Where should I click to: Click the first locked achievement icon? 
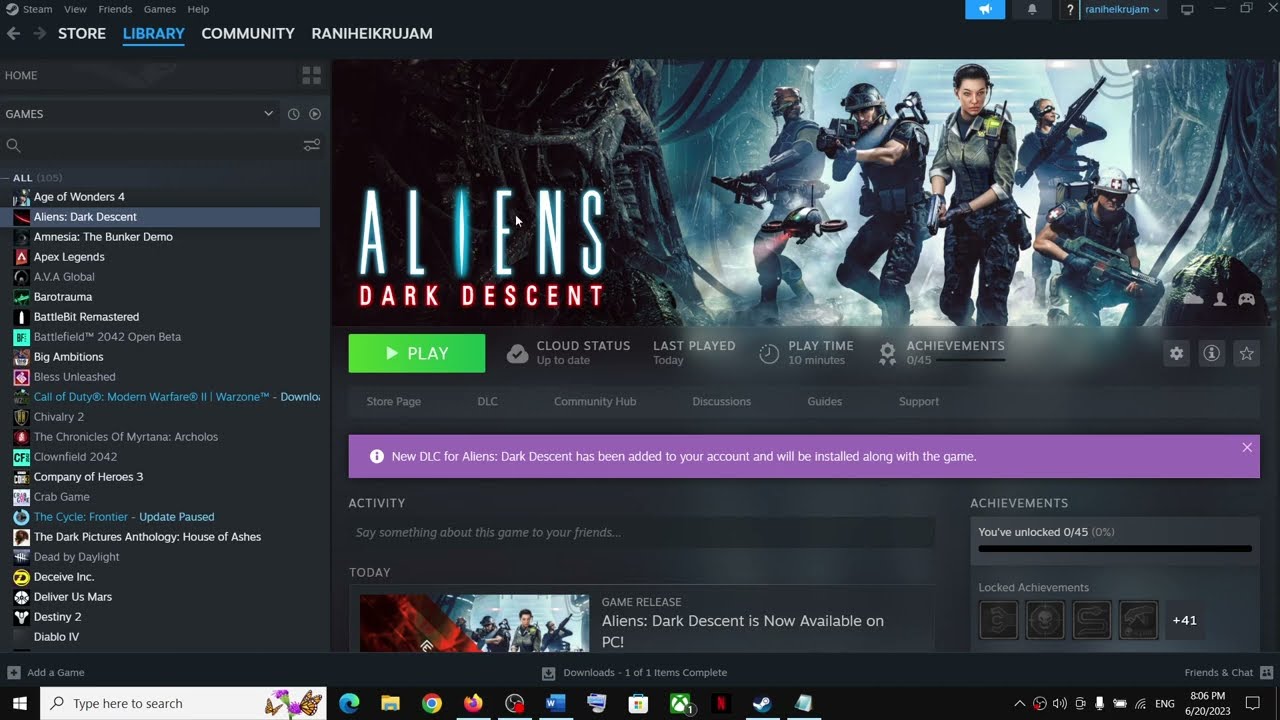(998, 620)
